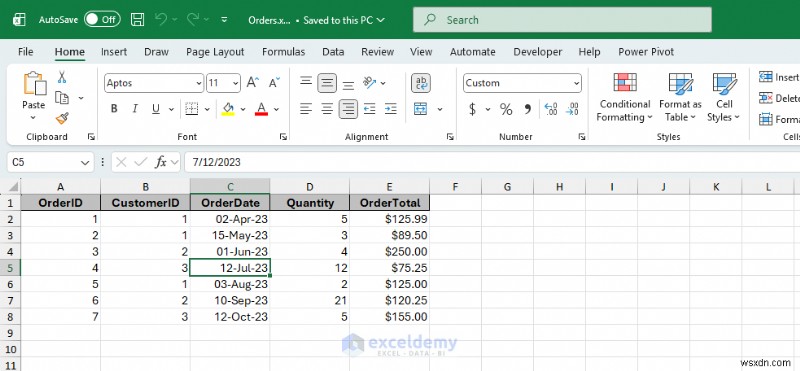Switch to the Data tab
This screenshot has width=800, height=371.
pyautogui.click(x=333, y=52)
